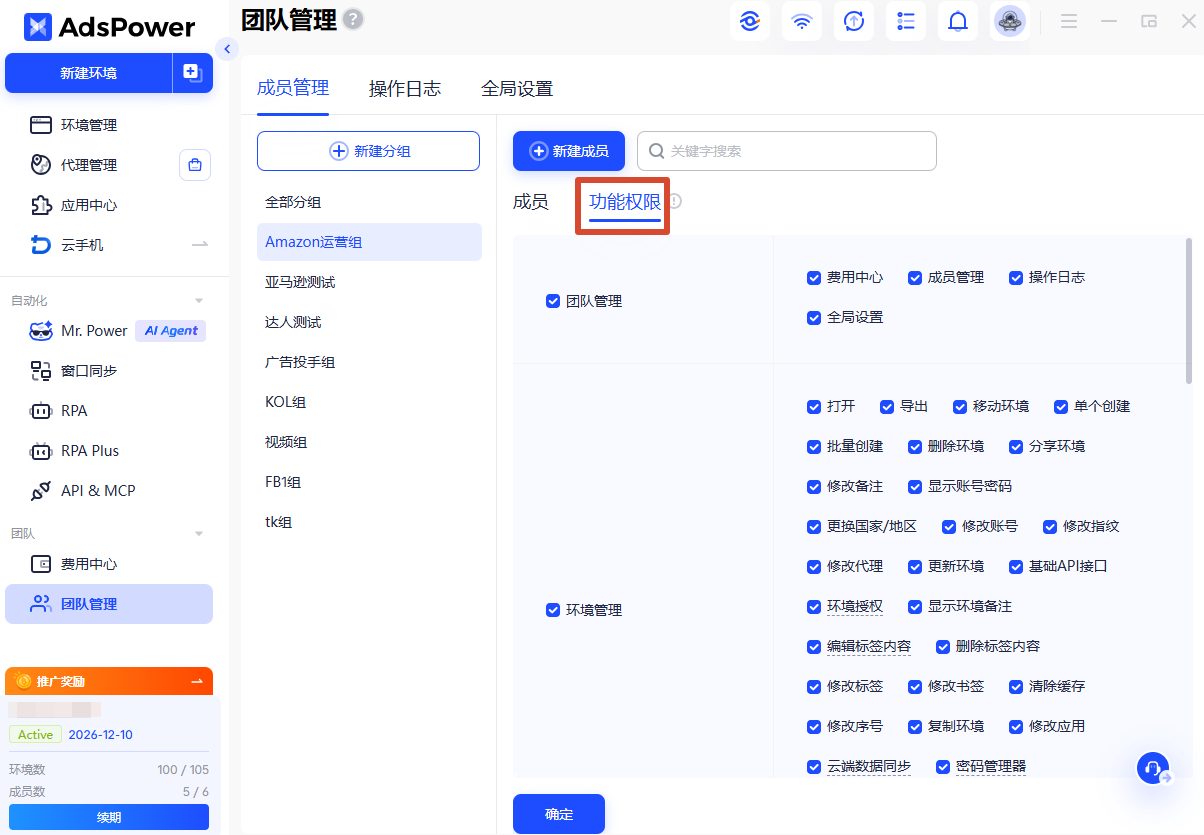Click the eye-shaped icon in the top bar
Screen dimensions: 1204x835
[x=750, y=21]
